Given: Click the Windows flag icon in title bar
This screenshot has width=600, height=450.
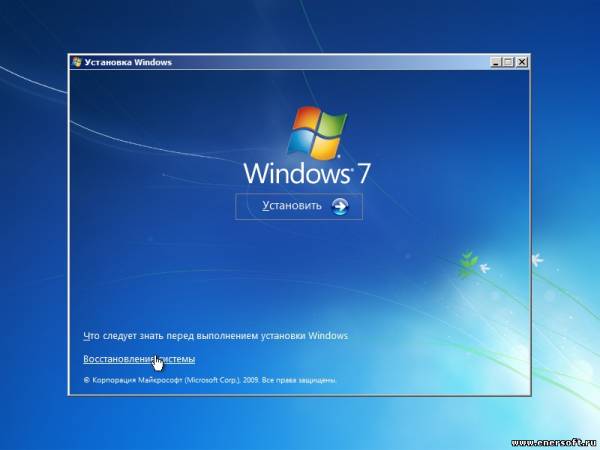Looking at the screenshot, I should click(77, 62).
